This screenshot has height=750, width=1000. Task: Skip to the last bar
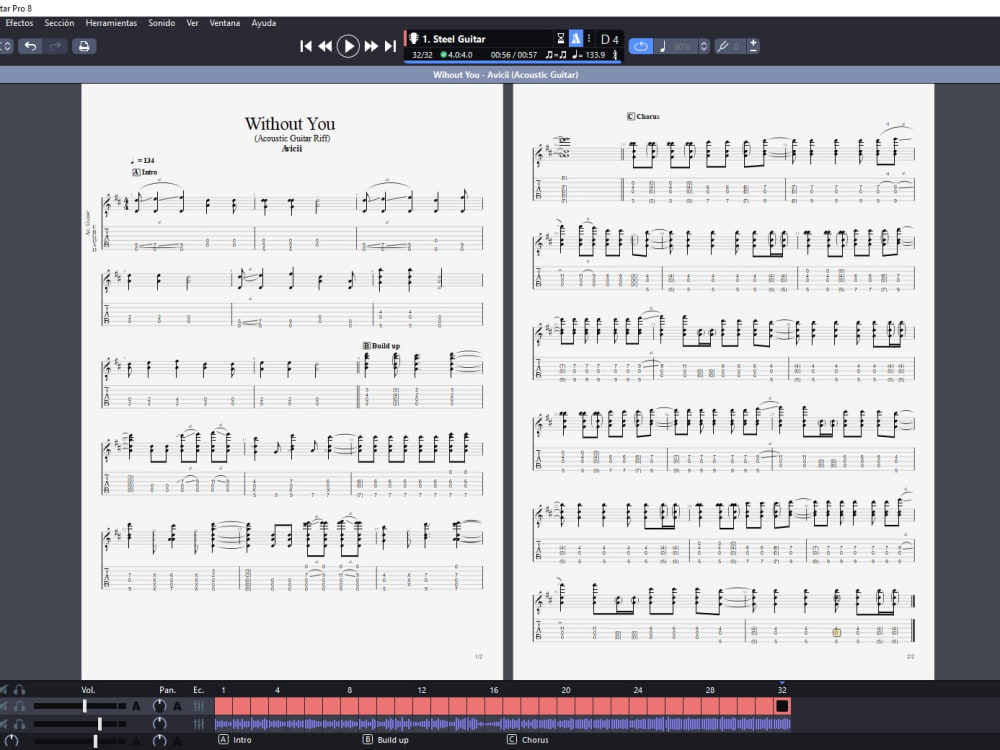391,46
